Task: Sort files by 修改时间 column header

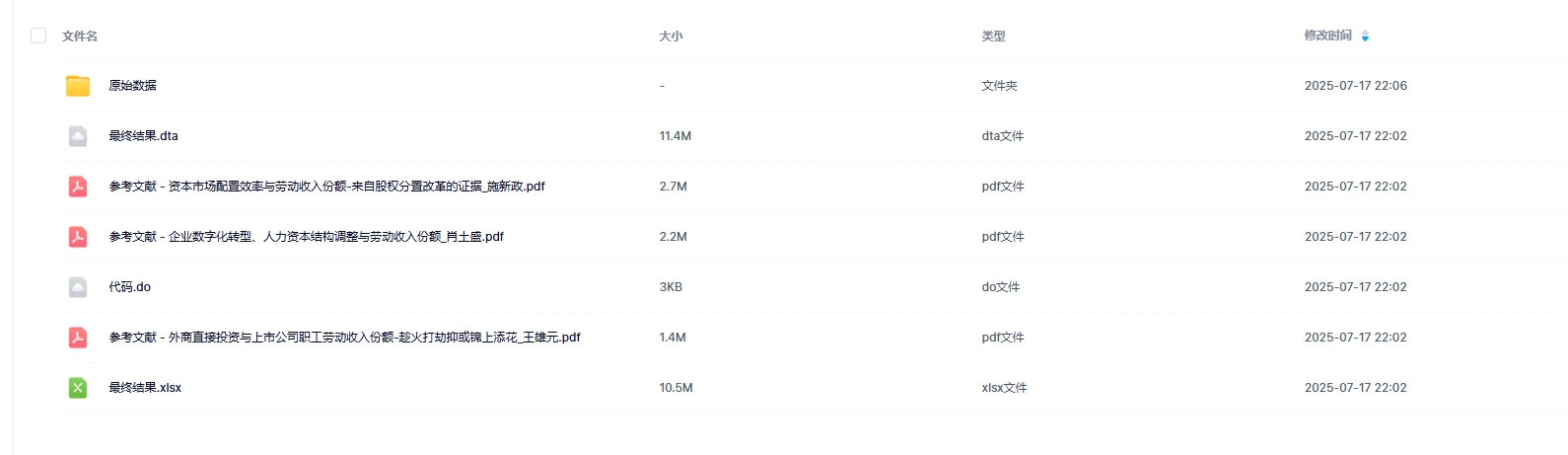Action: 1327,36
